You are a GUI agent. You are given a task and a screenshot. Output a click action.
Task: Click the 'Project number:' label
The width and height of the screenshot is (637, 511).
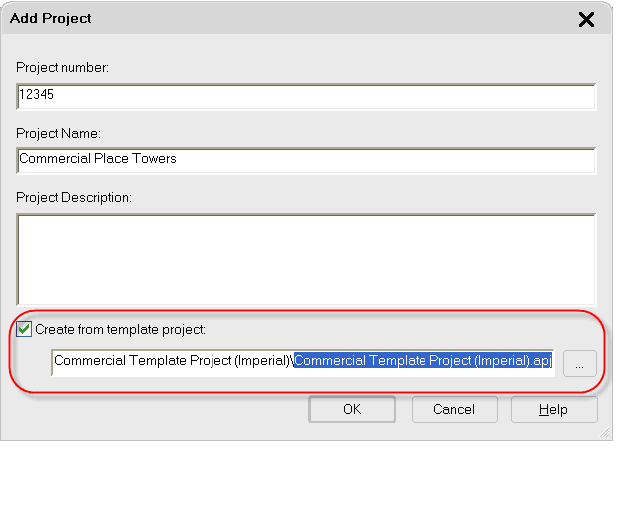tap(62, 68)
